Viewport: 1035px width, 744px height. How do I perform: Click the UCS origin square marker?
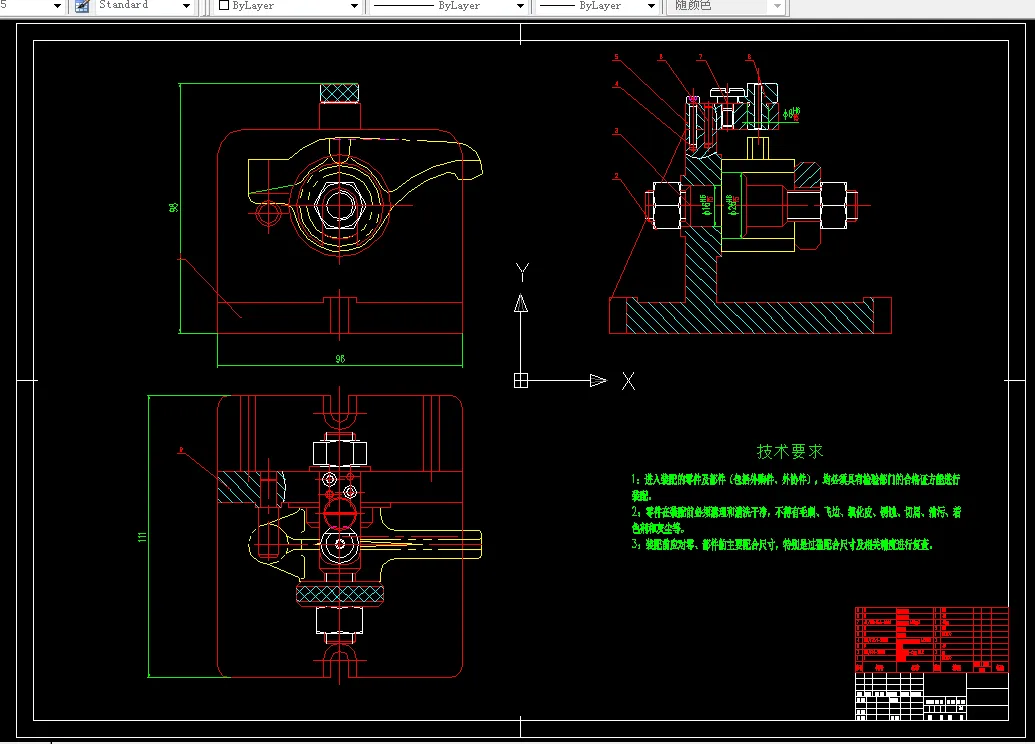point(521,380)
